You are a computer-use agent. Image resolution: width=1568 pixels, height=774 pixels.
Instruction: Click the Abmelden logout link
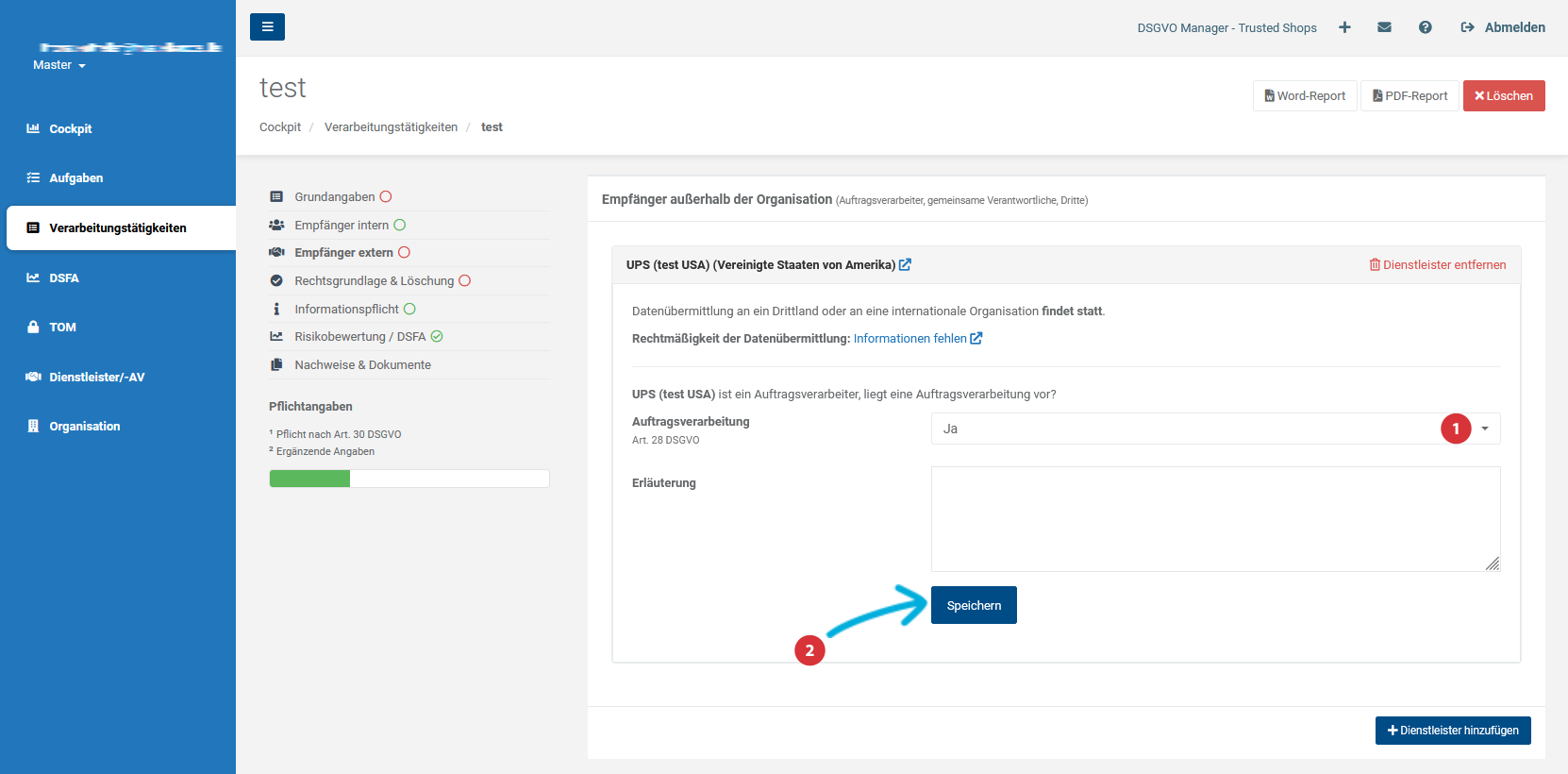click(x=1503, y=27)
